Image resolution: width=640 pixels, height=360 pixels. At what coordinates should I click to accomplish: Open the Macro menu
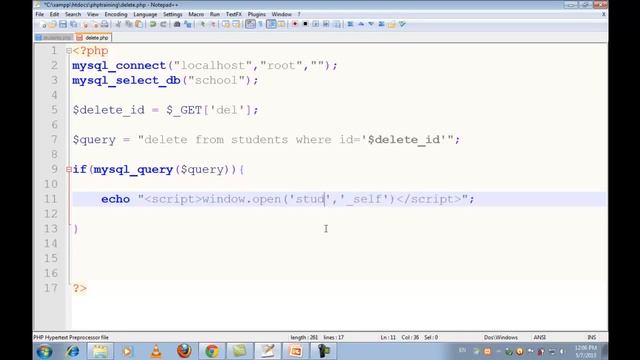196,14
